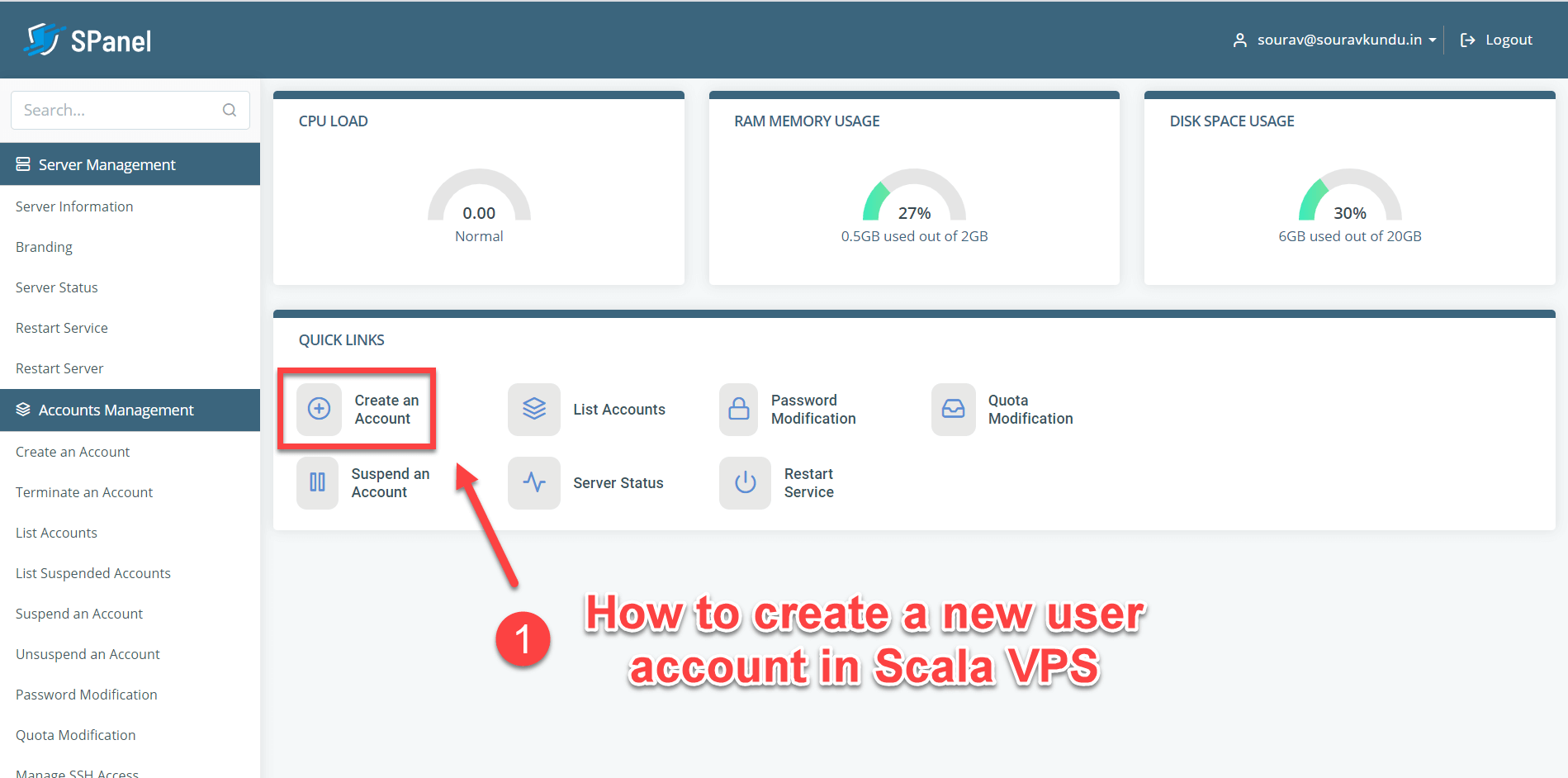Click the Restart Service power icon
This screenshot has width=1568, height=778.
[x=746, y=482]
